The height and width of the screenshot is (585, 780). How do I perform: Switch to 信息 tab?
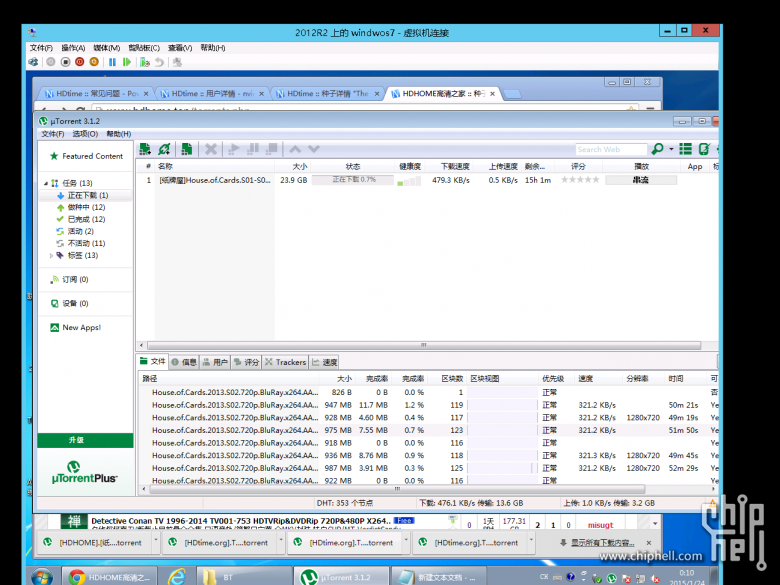184,362
